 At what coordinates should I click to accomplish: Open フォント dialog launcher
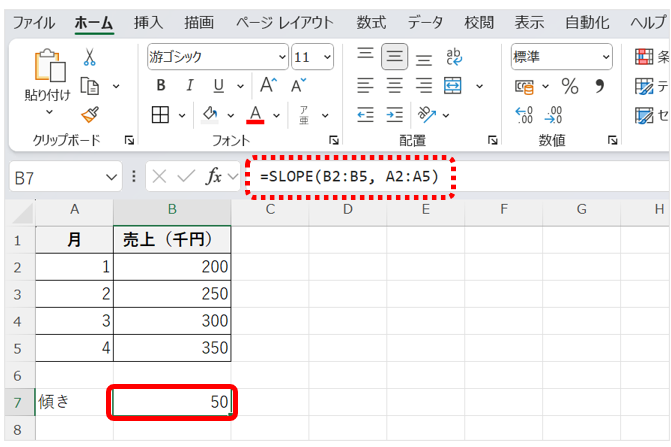pyautogui.click(x=334, y=140)
